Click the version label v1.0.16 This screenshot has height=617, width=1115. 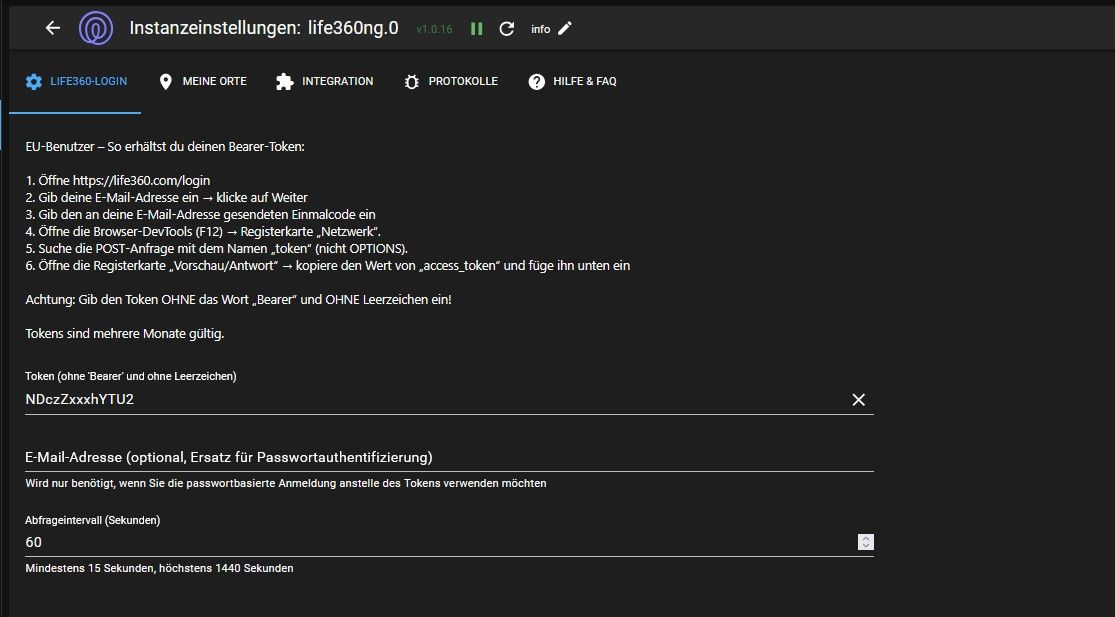click(434, 29)
